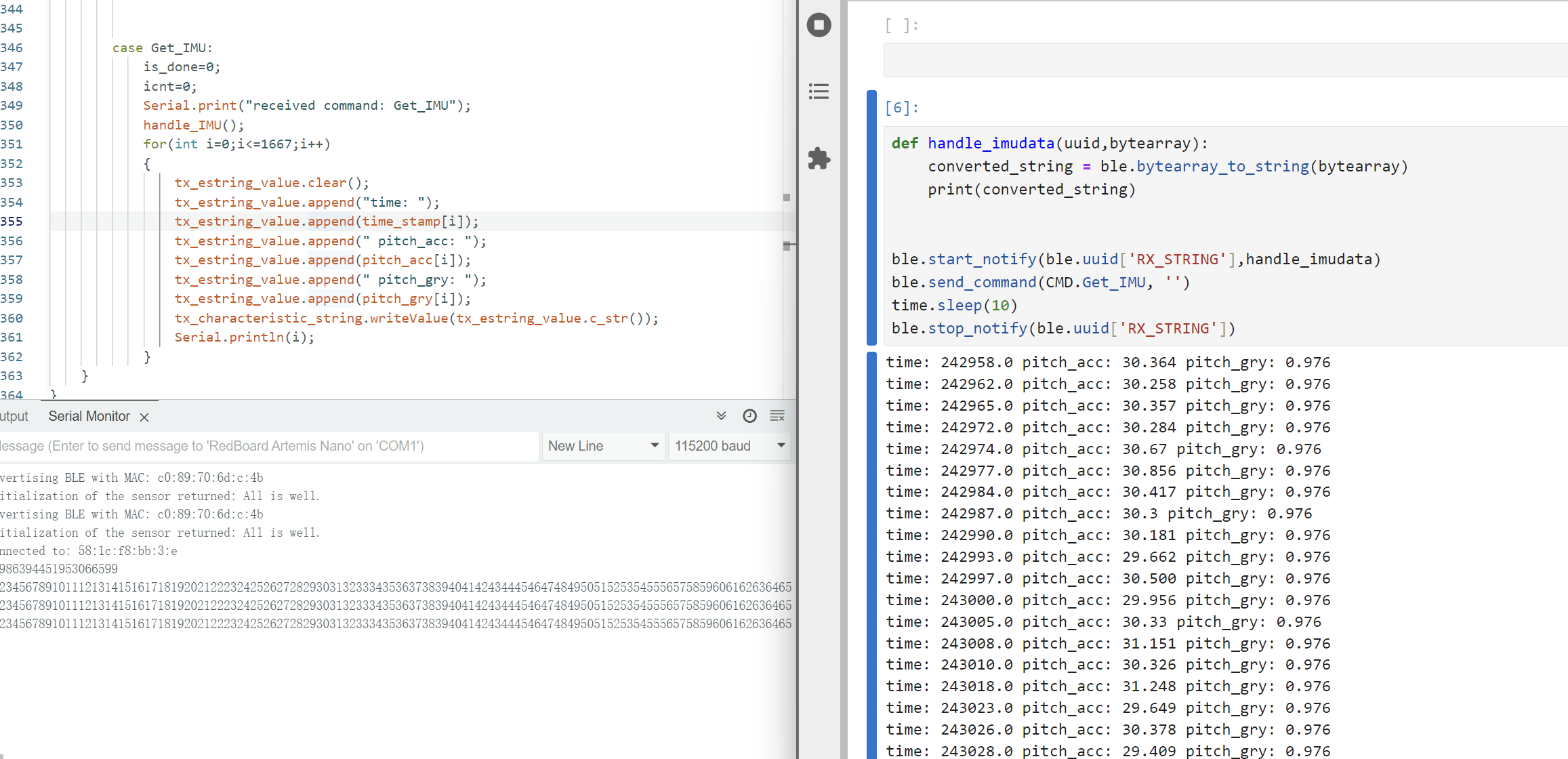This screenshot has width=1568, height=759.
Task: Toggle Serial Monitor autoscroll double-chevron icon
Action: (721, 416)
